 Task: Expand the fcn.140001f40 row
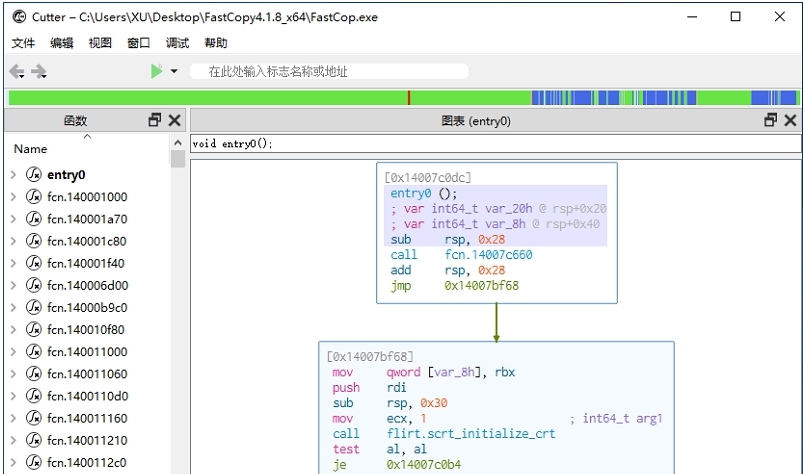[14, 263]
